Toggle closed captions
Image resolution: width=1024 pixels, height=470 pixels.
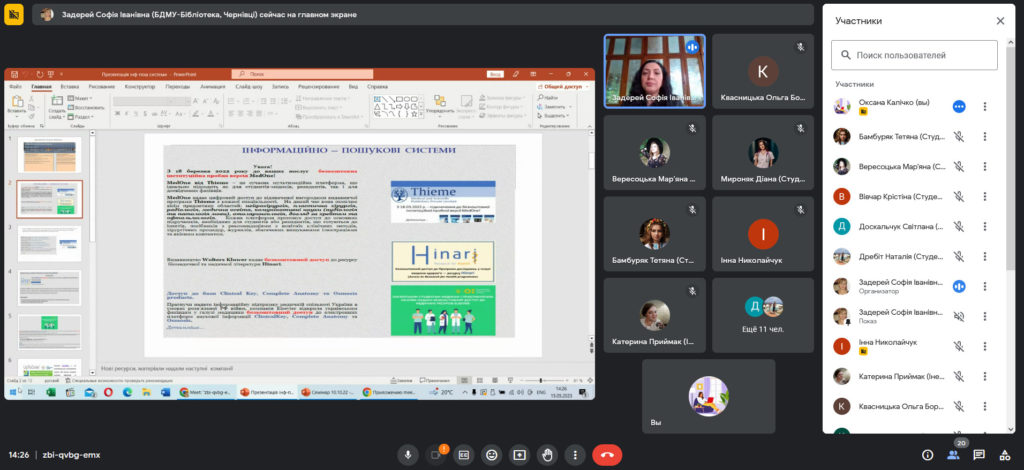pyautogui.click(x=463, y=454)
